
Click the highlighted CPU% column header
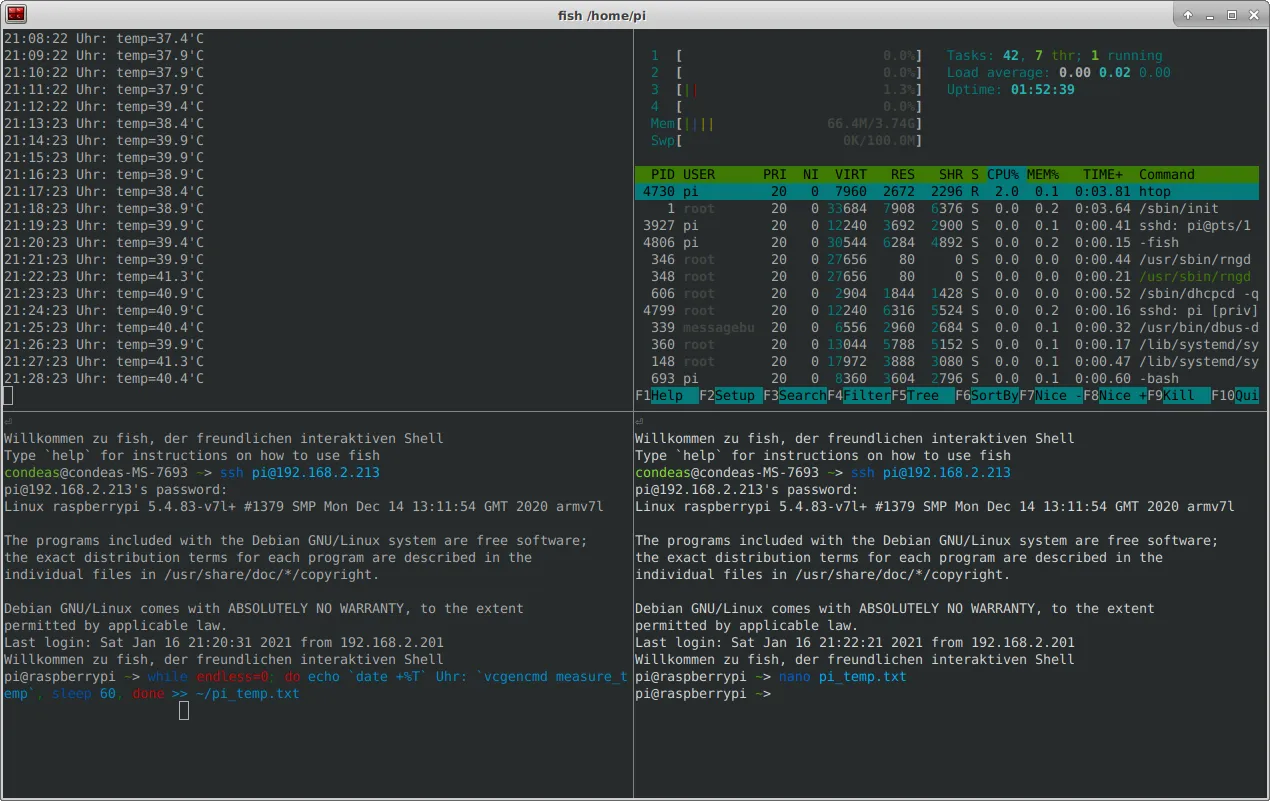[x=1003, y=175]
